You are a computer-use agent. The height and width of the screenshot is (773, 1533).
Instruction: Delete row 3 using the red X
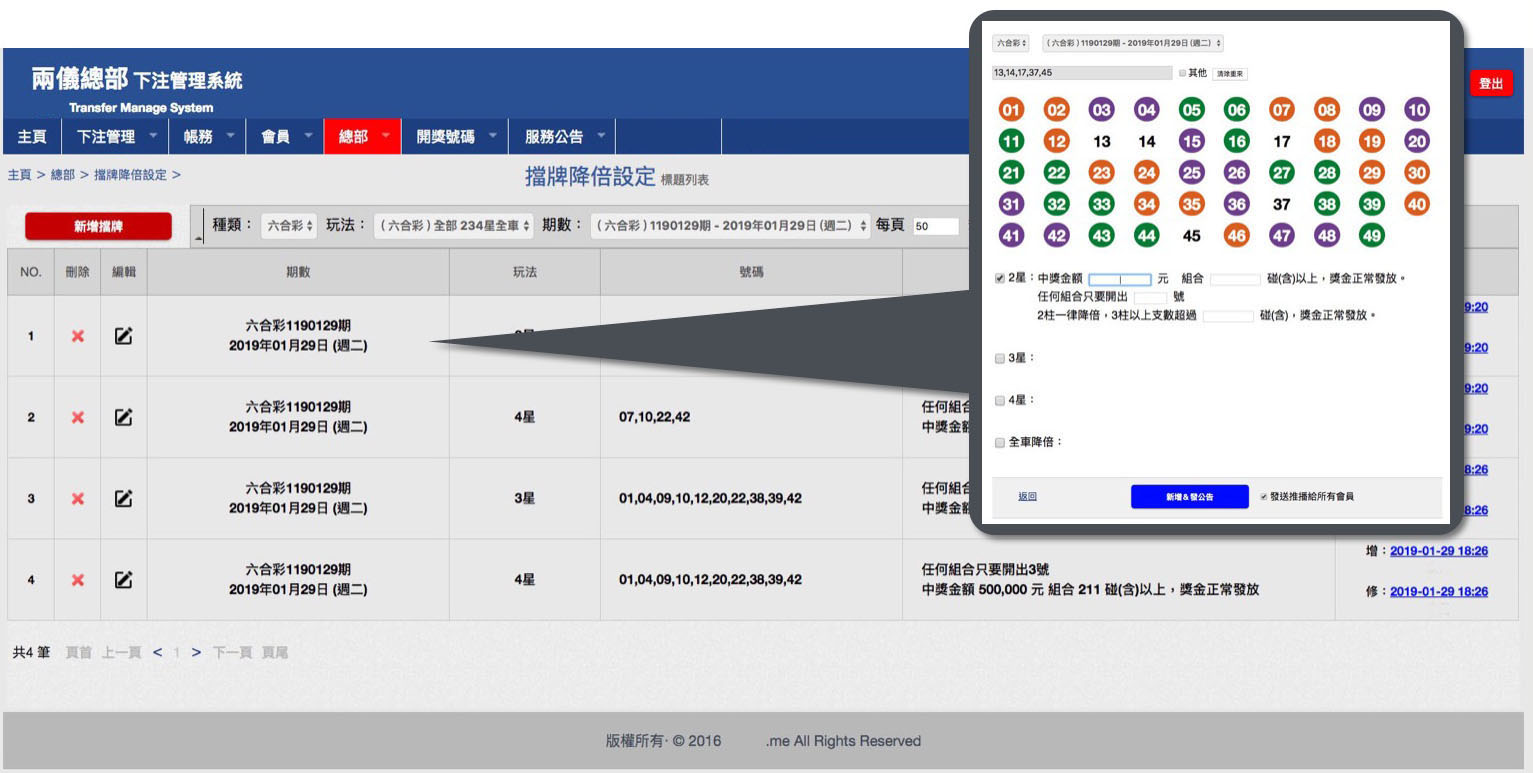pyautogui.click(x=78, y=498)
